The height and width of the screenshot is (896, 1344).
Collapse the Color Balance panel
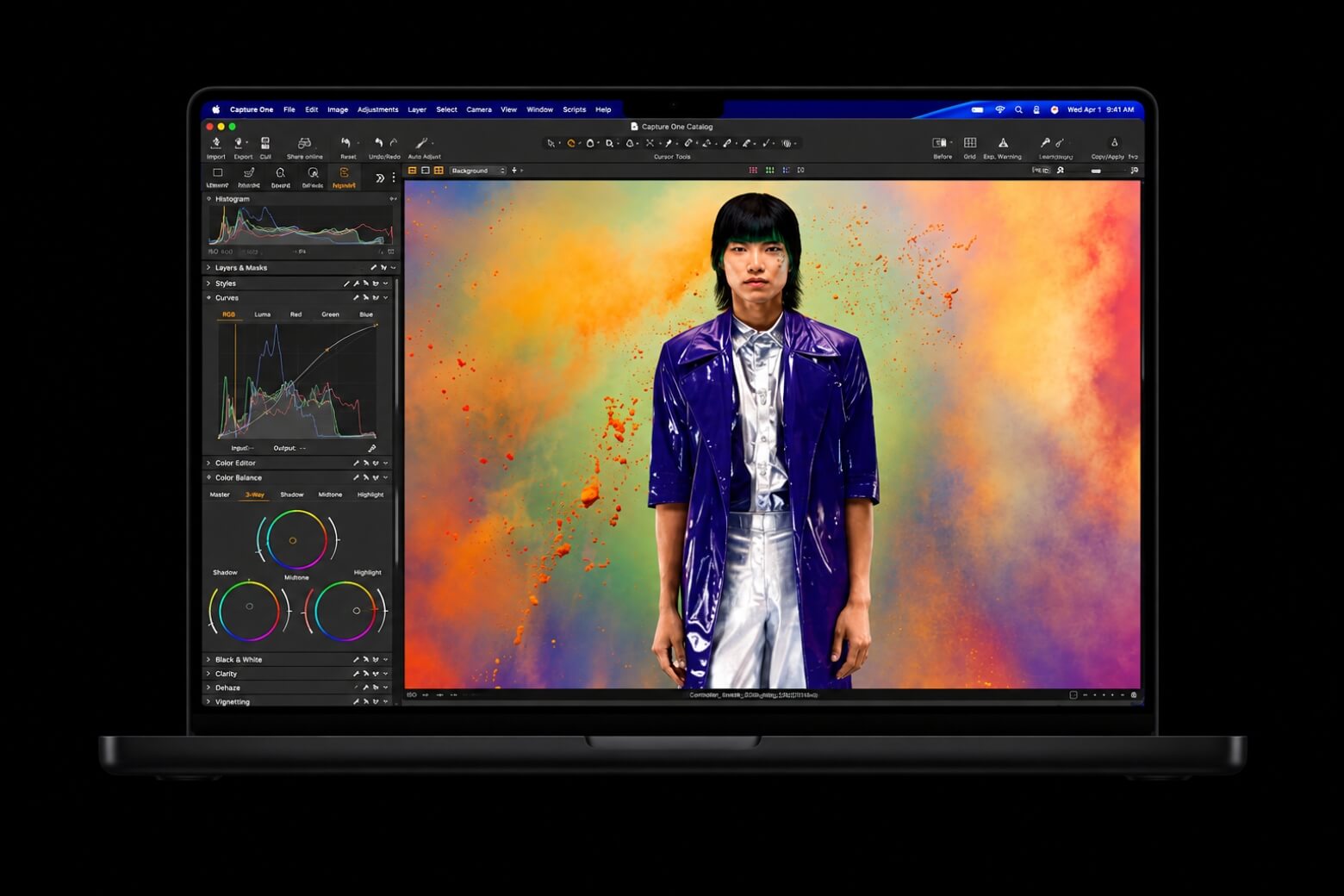click(x=208, y=478)
